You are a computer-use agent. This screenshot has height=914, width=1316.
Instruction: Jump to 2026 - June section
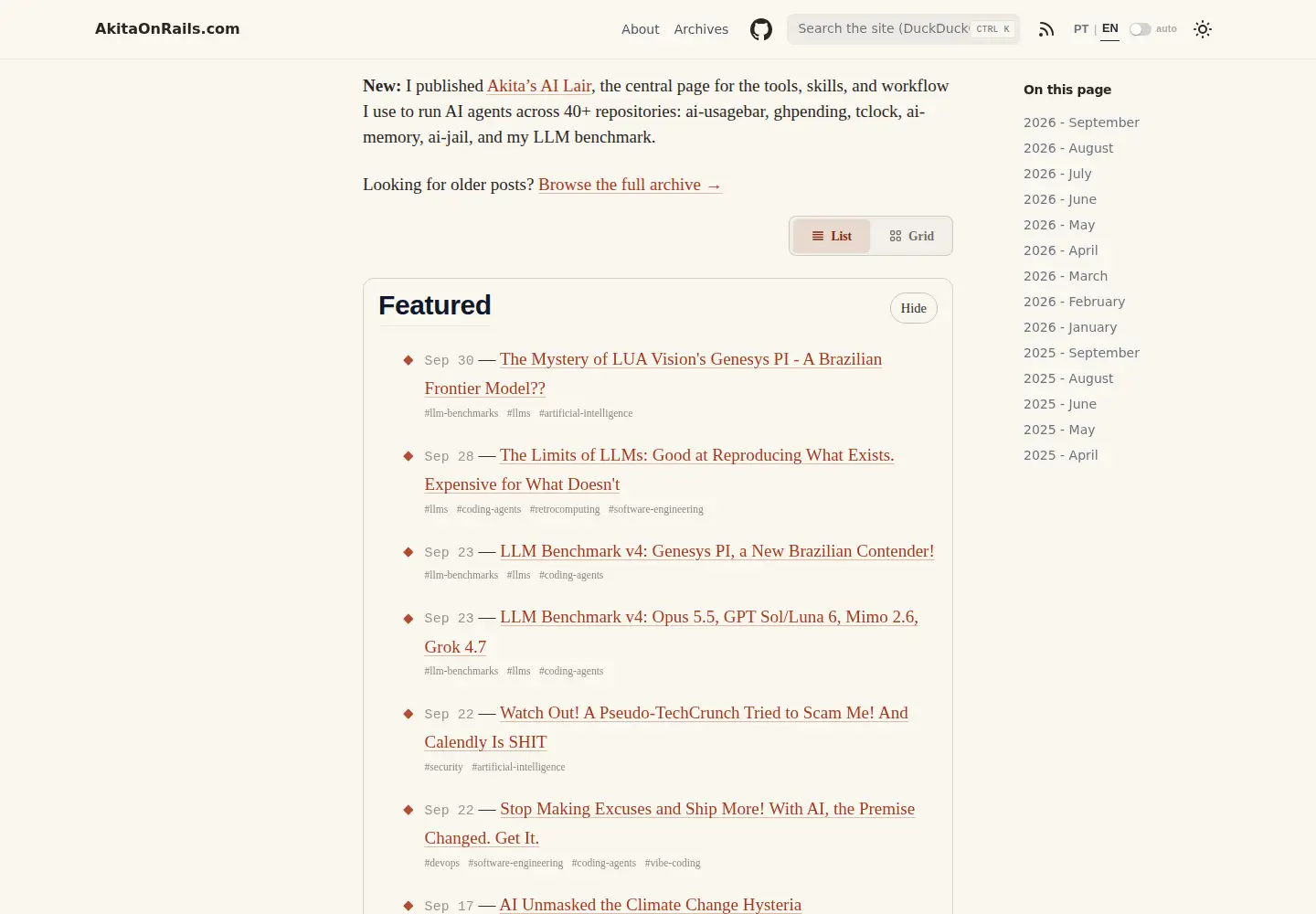click(x=1060, y=199)
